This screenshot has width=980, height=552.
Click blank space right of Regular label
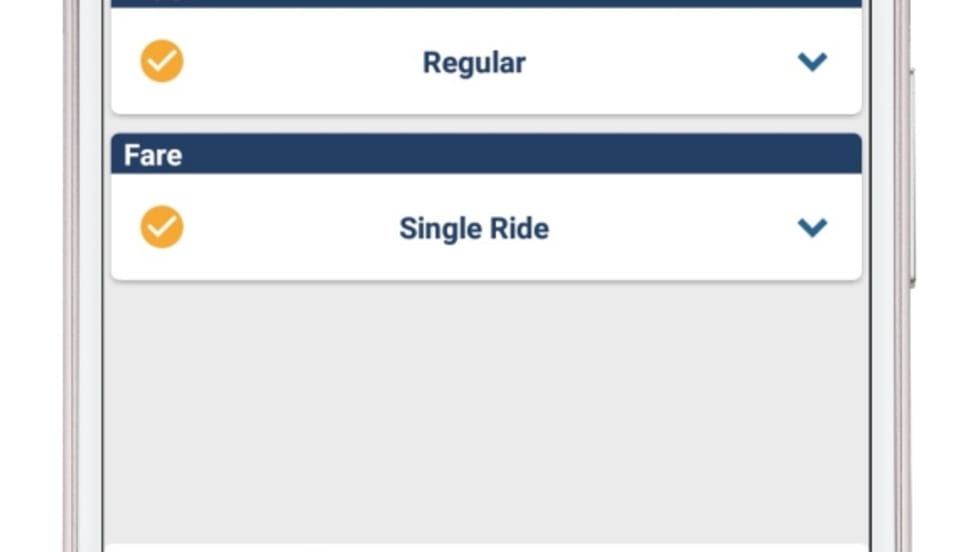(660, 62)
